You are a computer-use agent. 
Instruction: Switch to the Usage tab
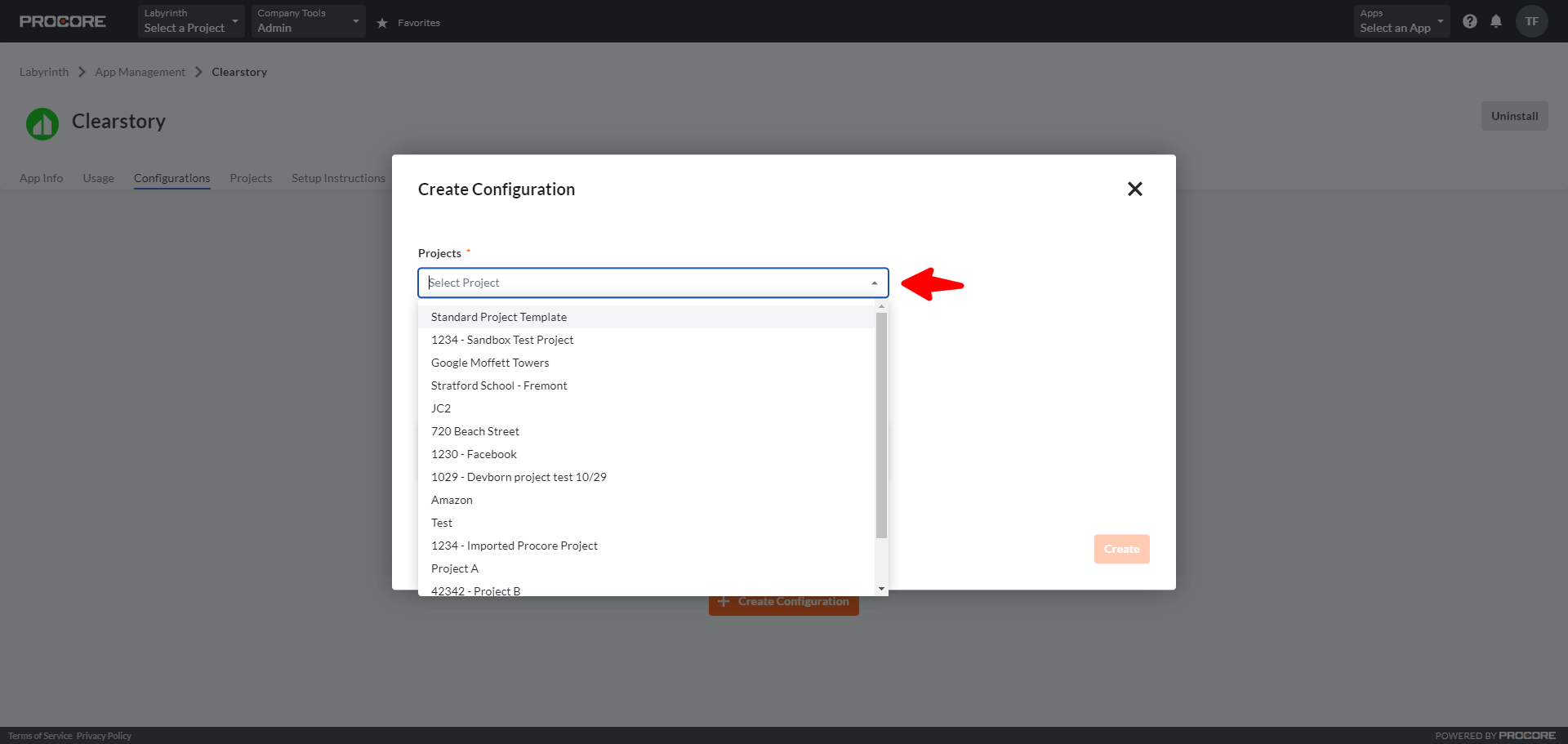pyautogui.click(x=98, y=178)
